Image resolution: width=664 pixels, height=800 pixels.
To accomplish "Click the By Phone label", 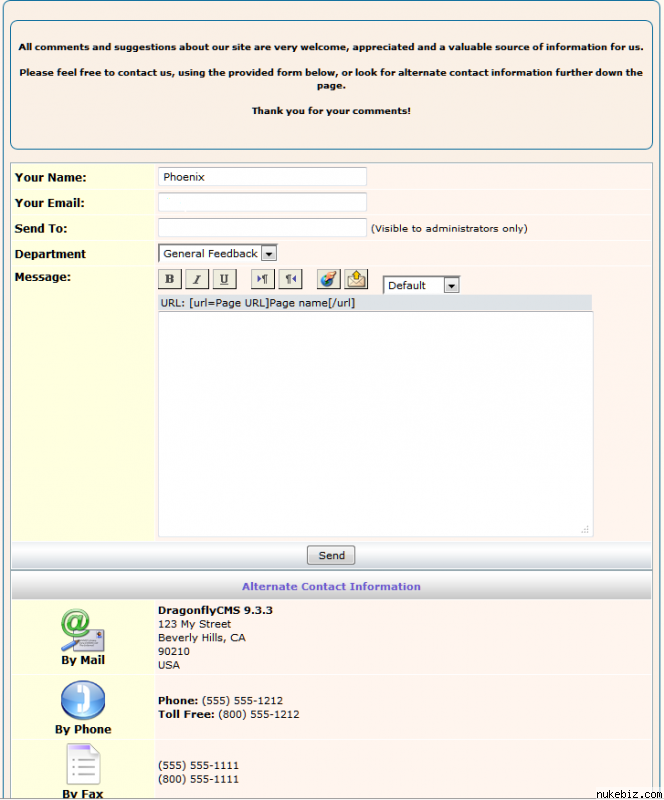I will (x=83, y=730).
